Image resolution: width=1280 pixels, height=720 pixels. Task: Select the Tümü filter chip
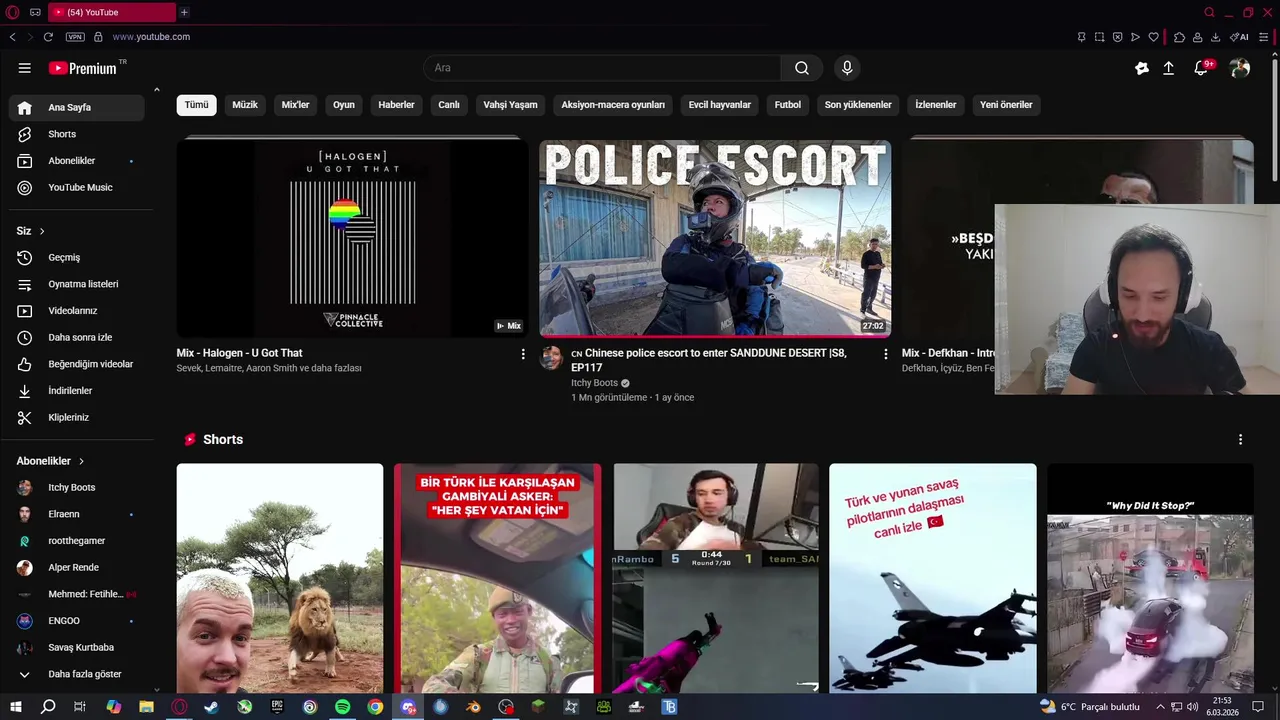197,105
